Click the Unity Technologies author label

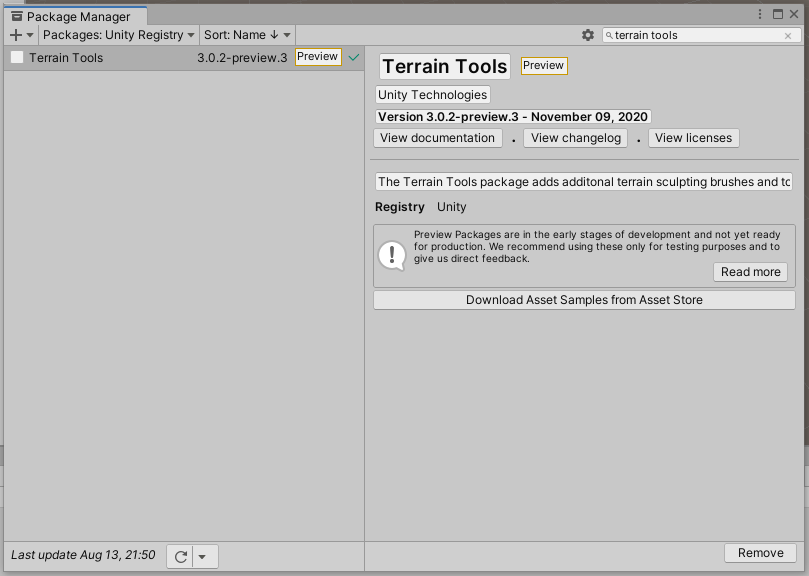pyautogui.click(x=432, y=95)
